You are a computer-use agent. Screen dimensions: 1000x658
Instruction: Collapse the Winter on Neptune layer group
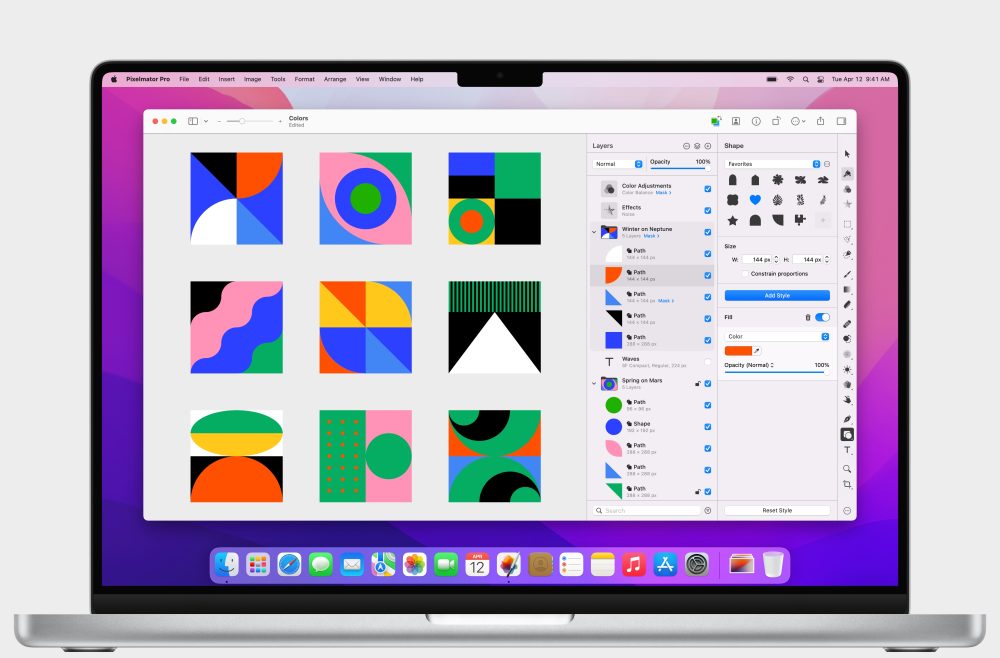coord(595,233)
